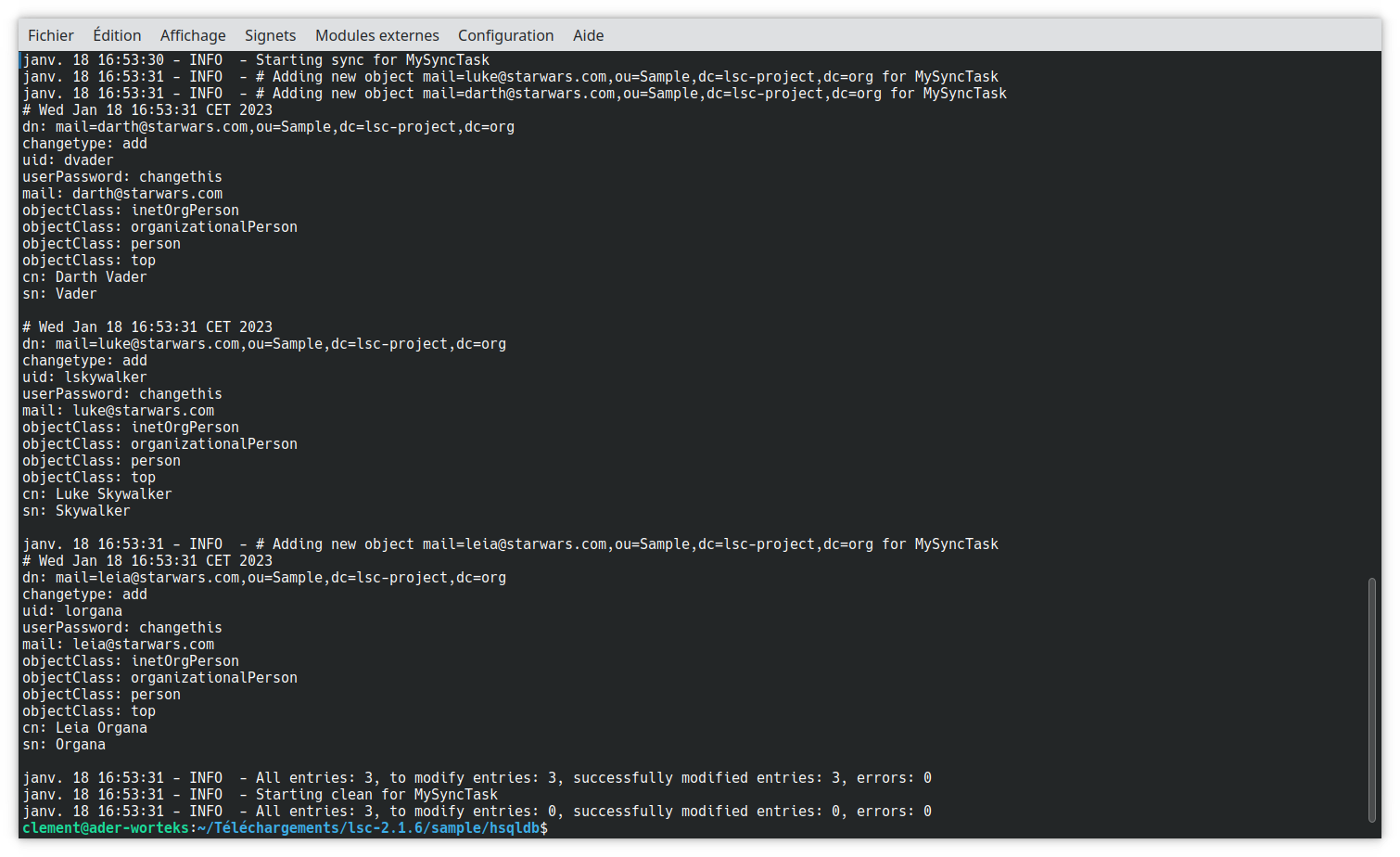Click the line 'mail: luke@starwars.com'
The width and height of the screenshot is (1400, 857).
point(118,411)
